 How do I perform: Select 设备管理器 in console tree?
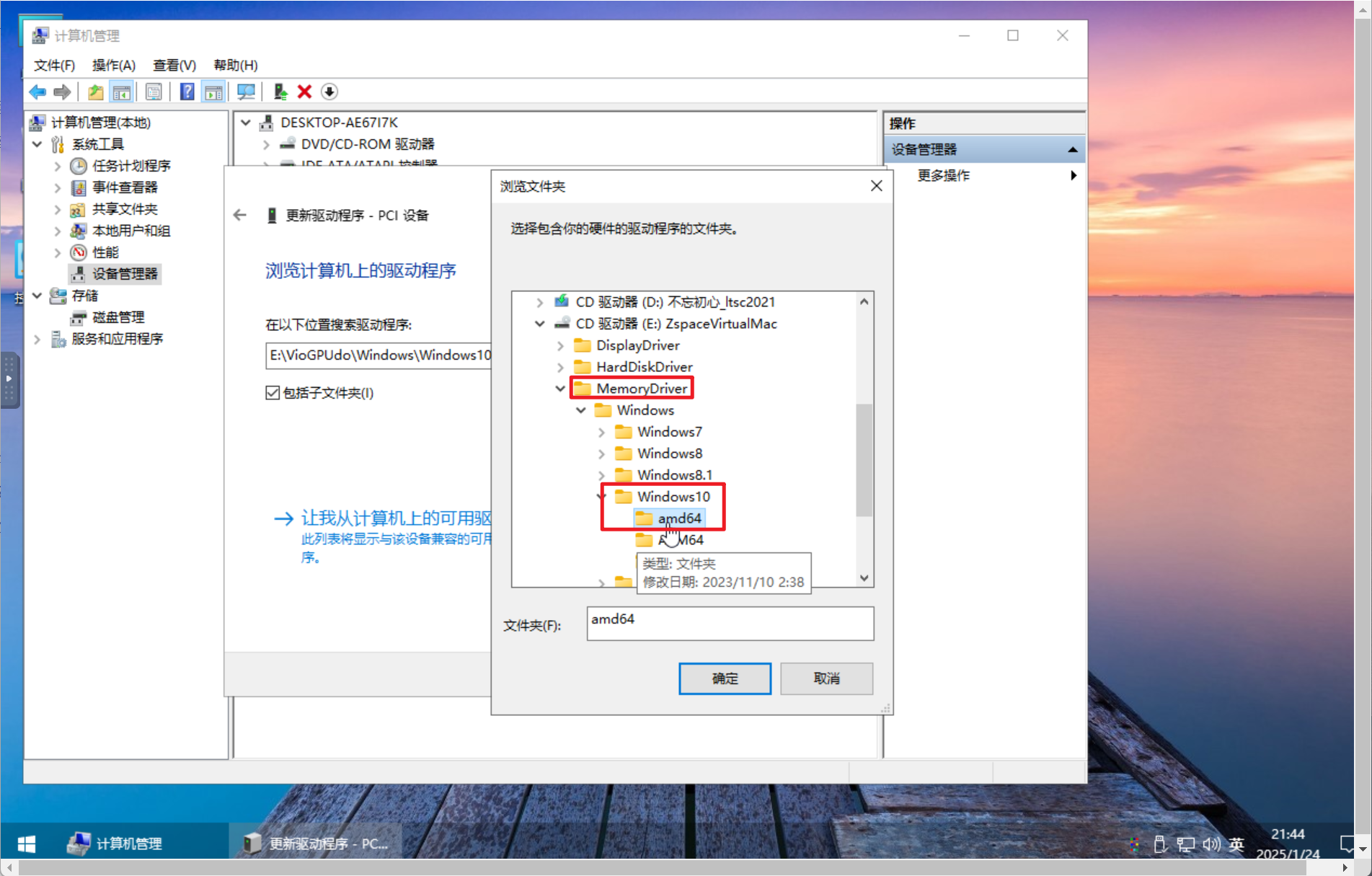click(125, 274)
